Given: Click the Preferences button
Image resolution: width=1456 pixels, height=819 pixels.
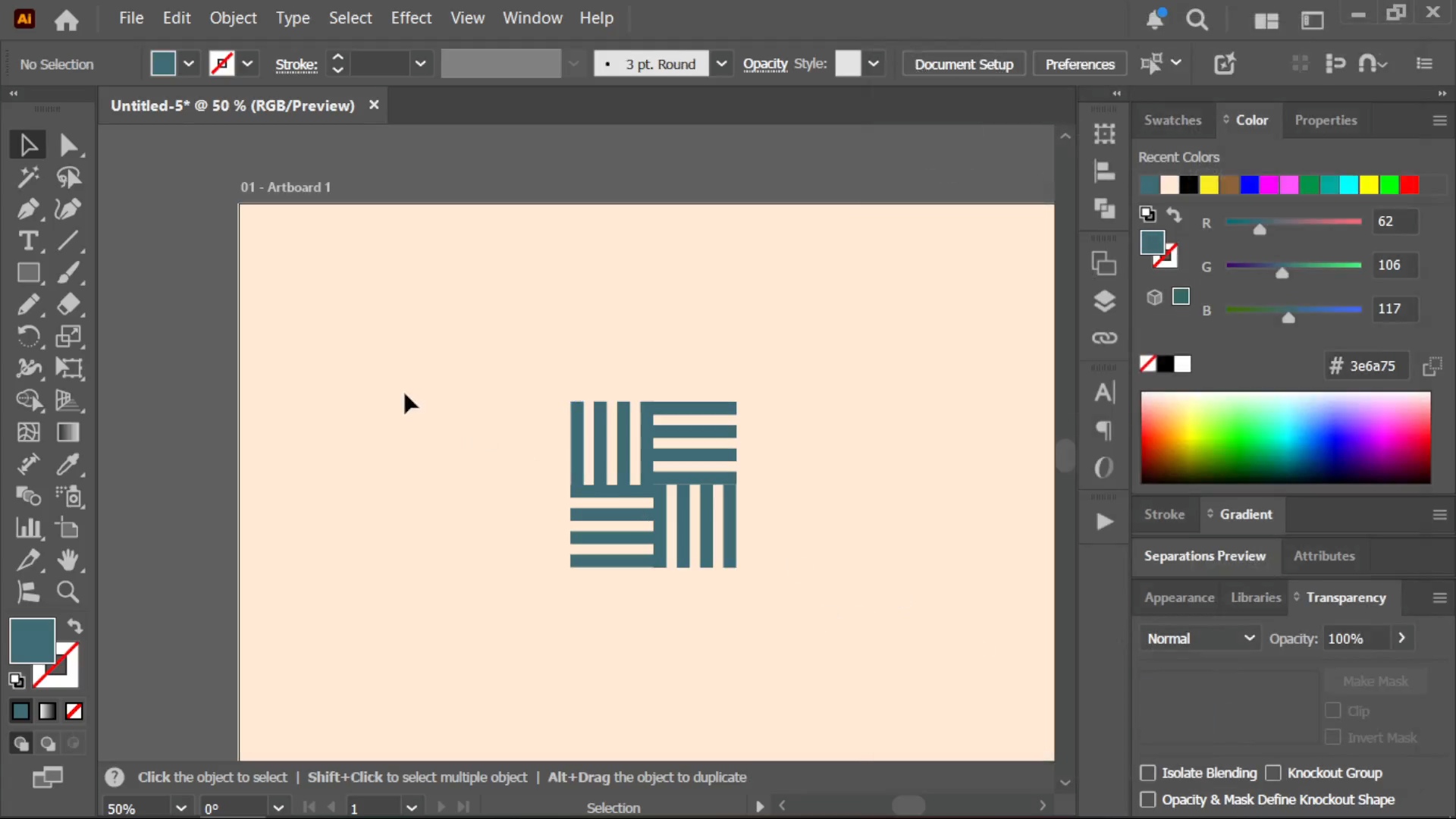Looking at the screenshot, I should [1080, 64].
